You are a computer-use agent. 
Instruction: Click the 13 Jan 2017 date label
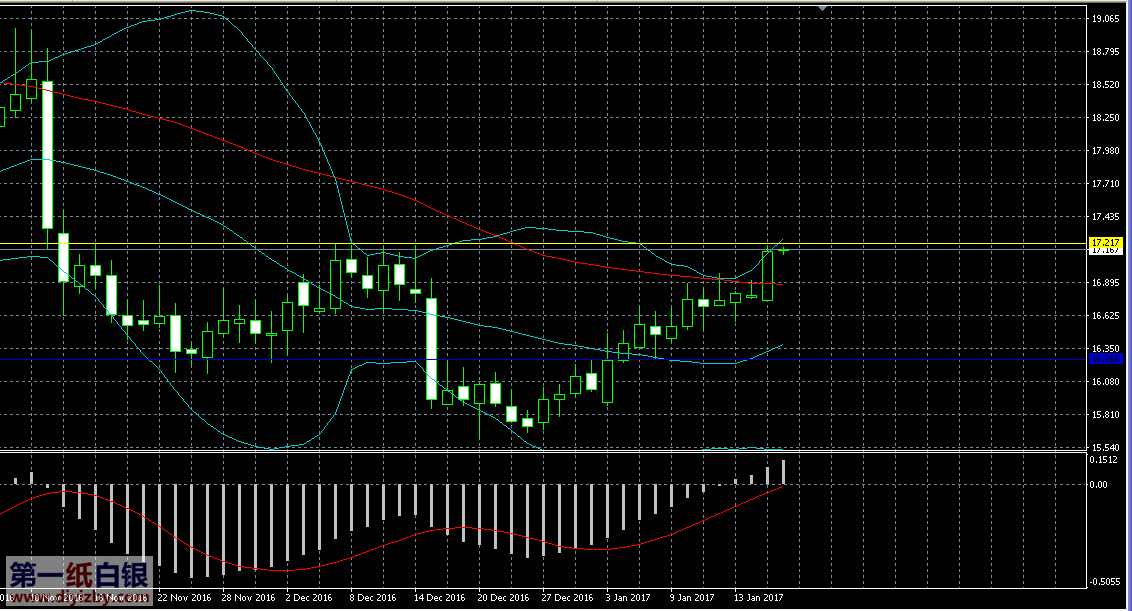[760, 598]
